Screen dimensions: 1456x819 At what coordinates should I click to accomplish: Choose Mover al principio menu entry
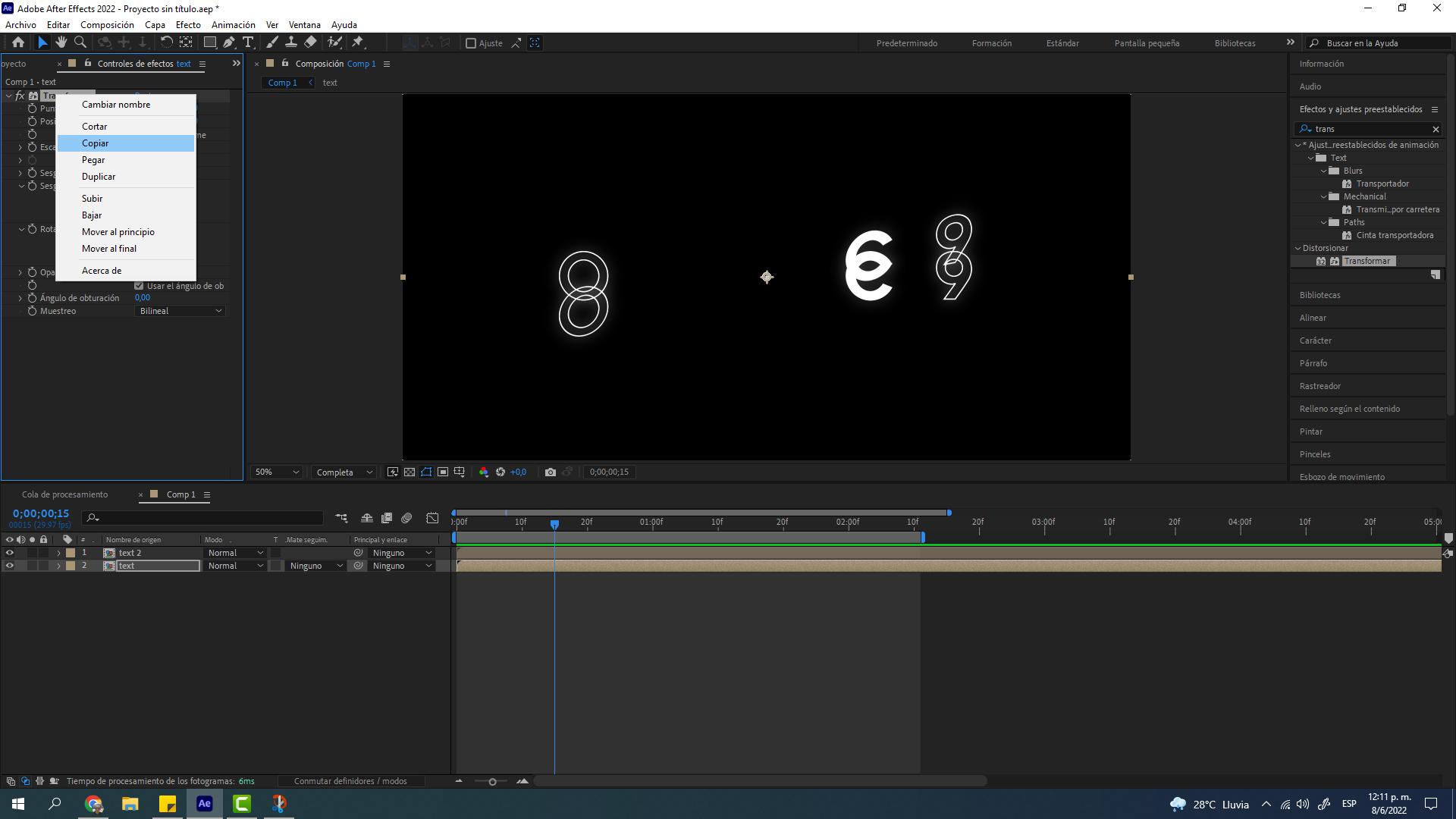pos(126,232)
